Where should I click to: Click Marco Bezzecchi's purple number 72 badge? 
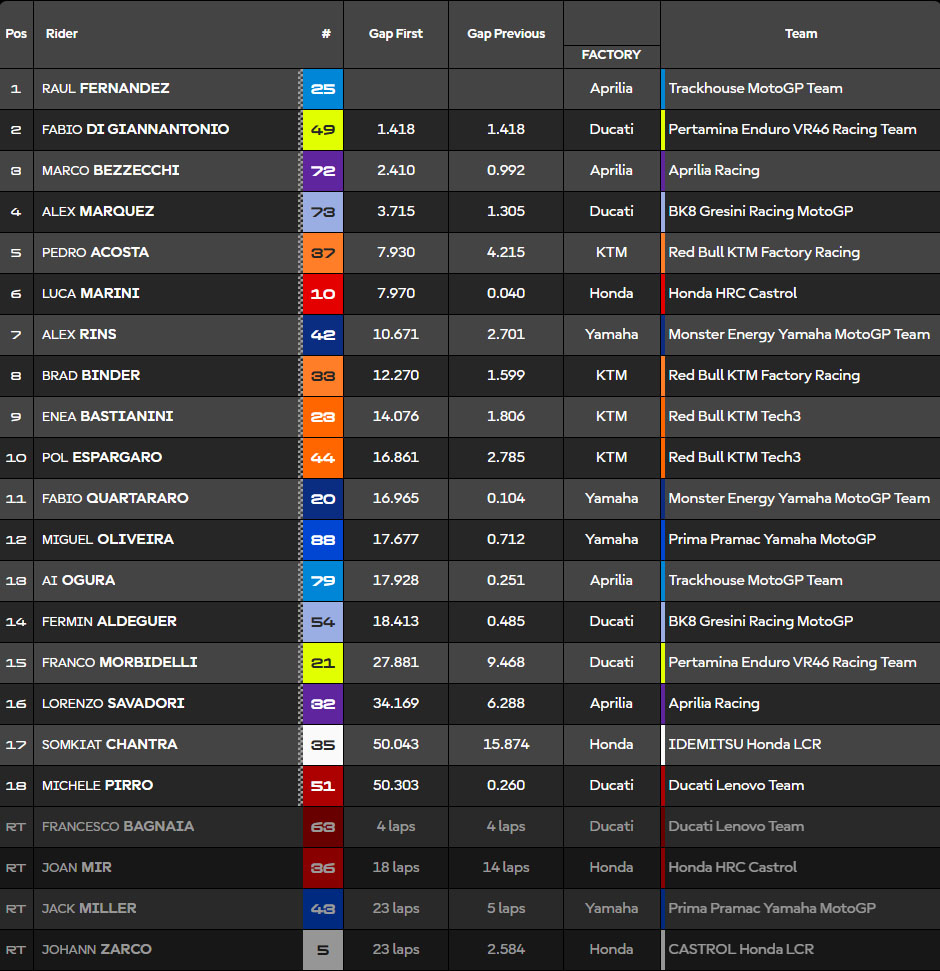point(323,171)
